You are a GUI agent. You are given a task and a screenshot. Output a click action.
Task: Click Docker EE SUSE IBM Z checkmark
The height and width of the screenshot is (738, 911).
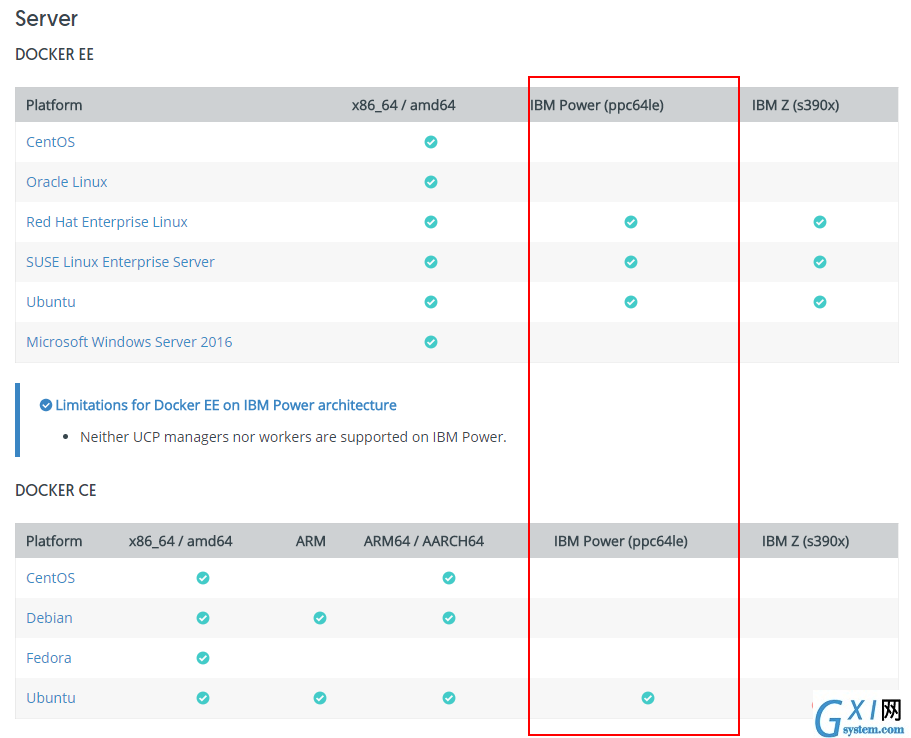click(x=820, y=262)
